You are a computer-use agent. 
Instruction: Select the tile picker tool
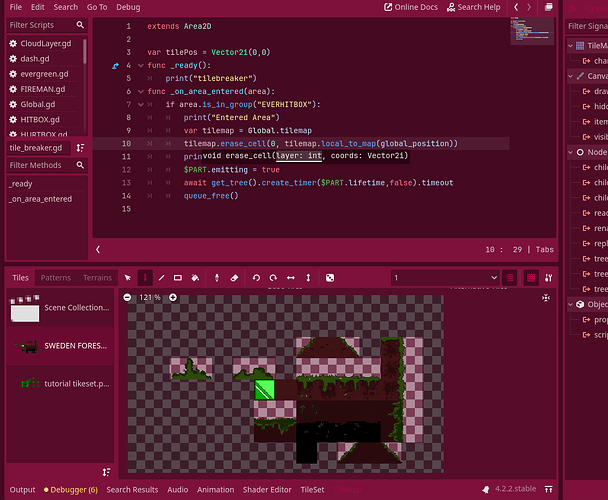pos(217,278)
